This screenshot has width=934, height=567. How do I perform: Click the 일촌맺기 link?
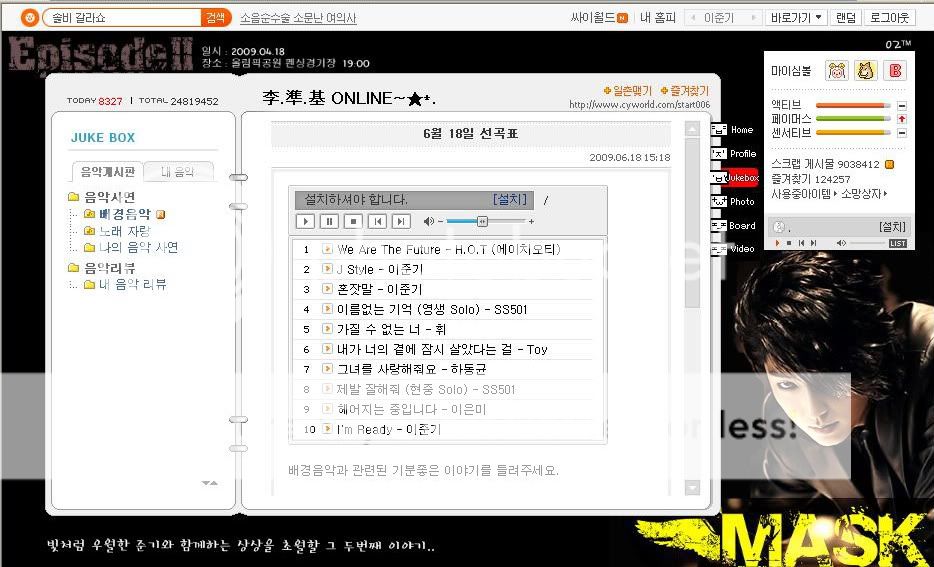(x=626, y=91)
